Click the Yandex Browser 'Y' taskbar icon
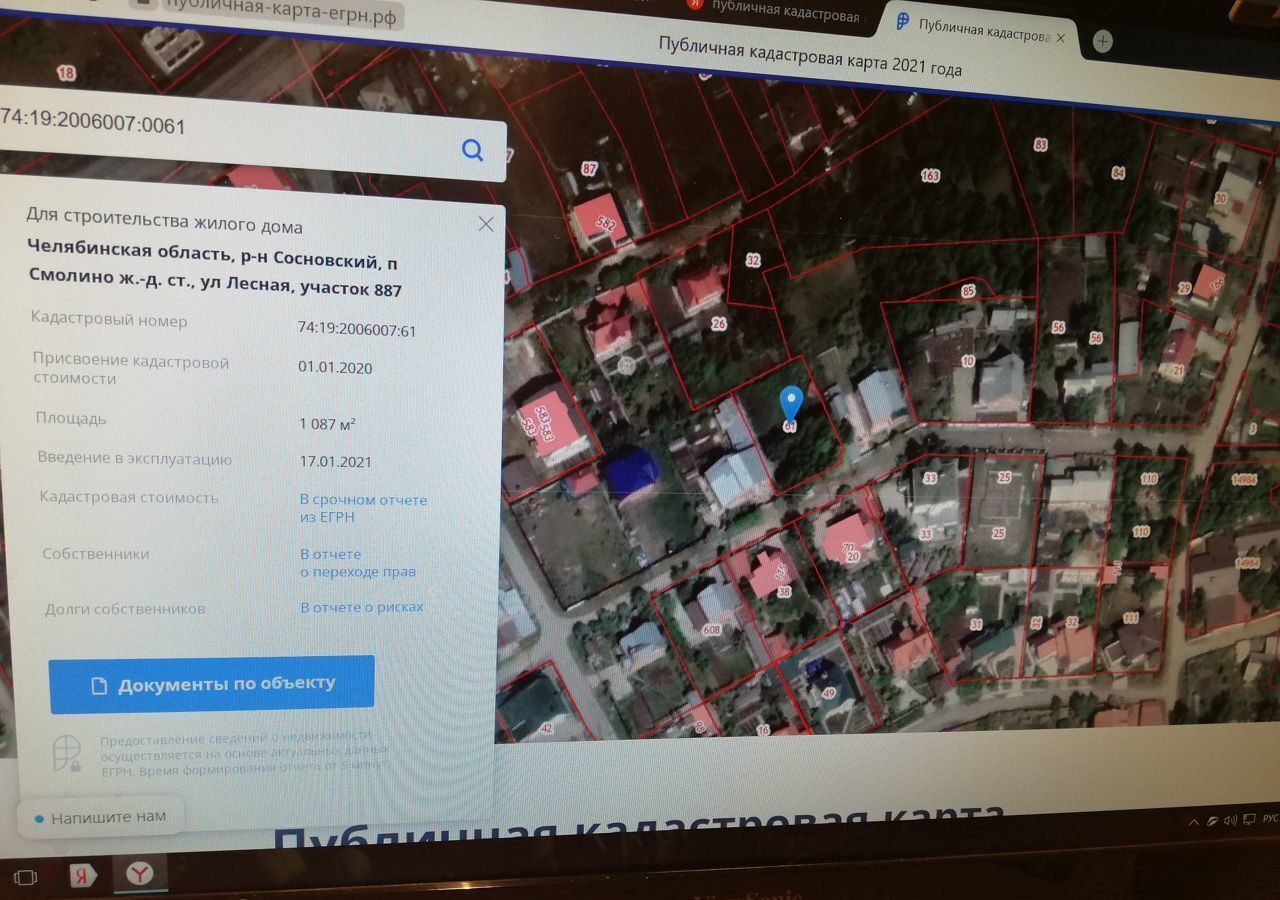 (x=141, y=875)
